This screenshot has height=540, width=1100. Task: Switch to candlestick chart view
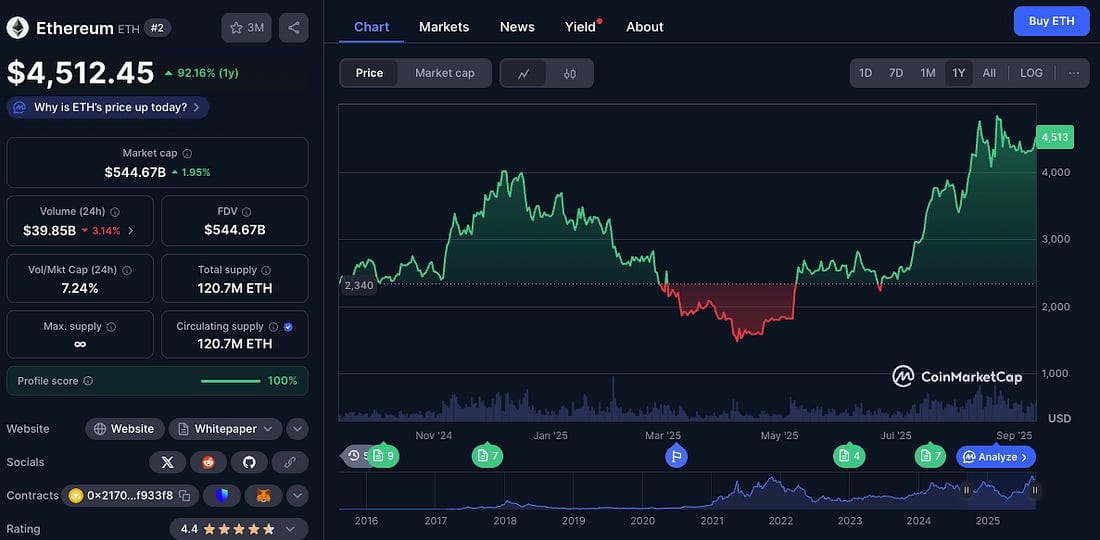(x=570, y=74)
